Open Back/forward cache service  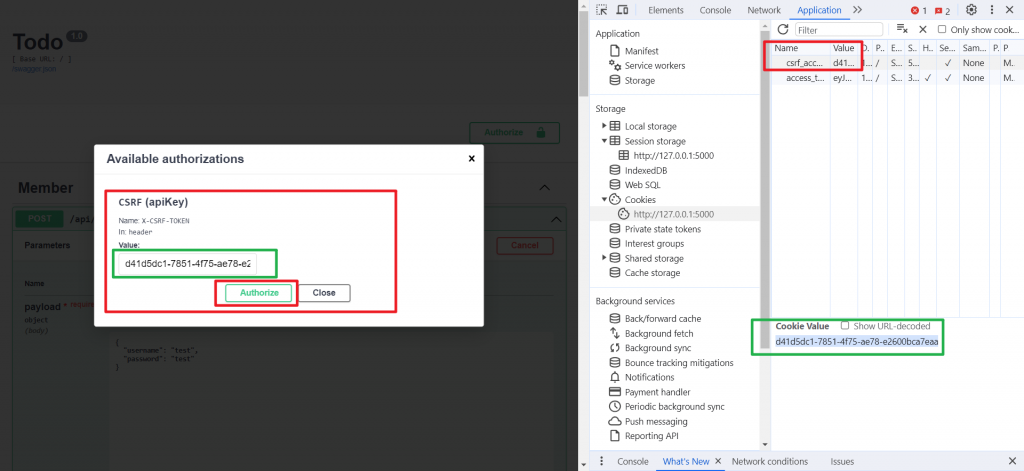[662, 319]
